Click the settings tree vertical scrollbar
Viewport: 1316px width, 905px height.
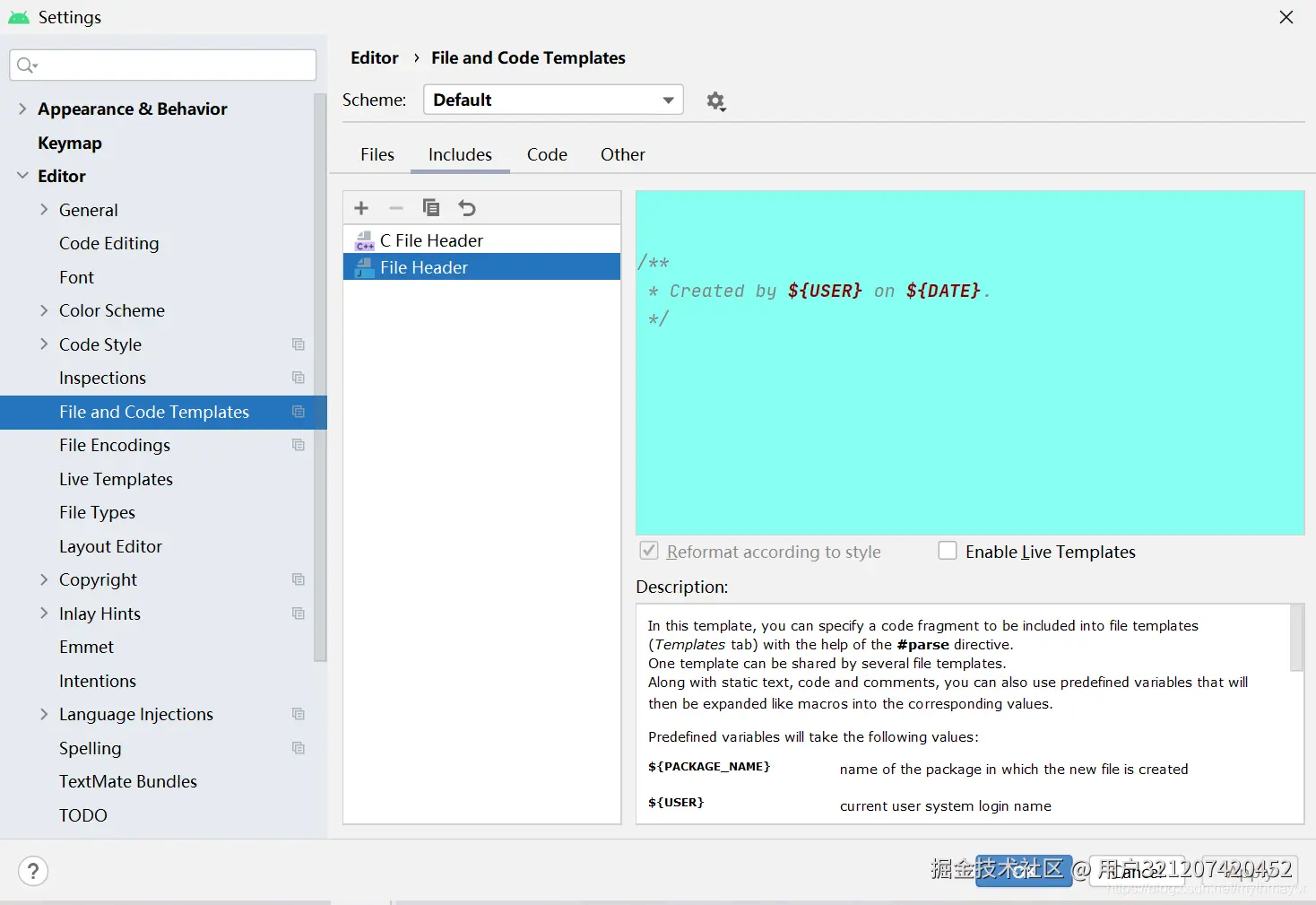click(320, 377)
